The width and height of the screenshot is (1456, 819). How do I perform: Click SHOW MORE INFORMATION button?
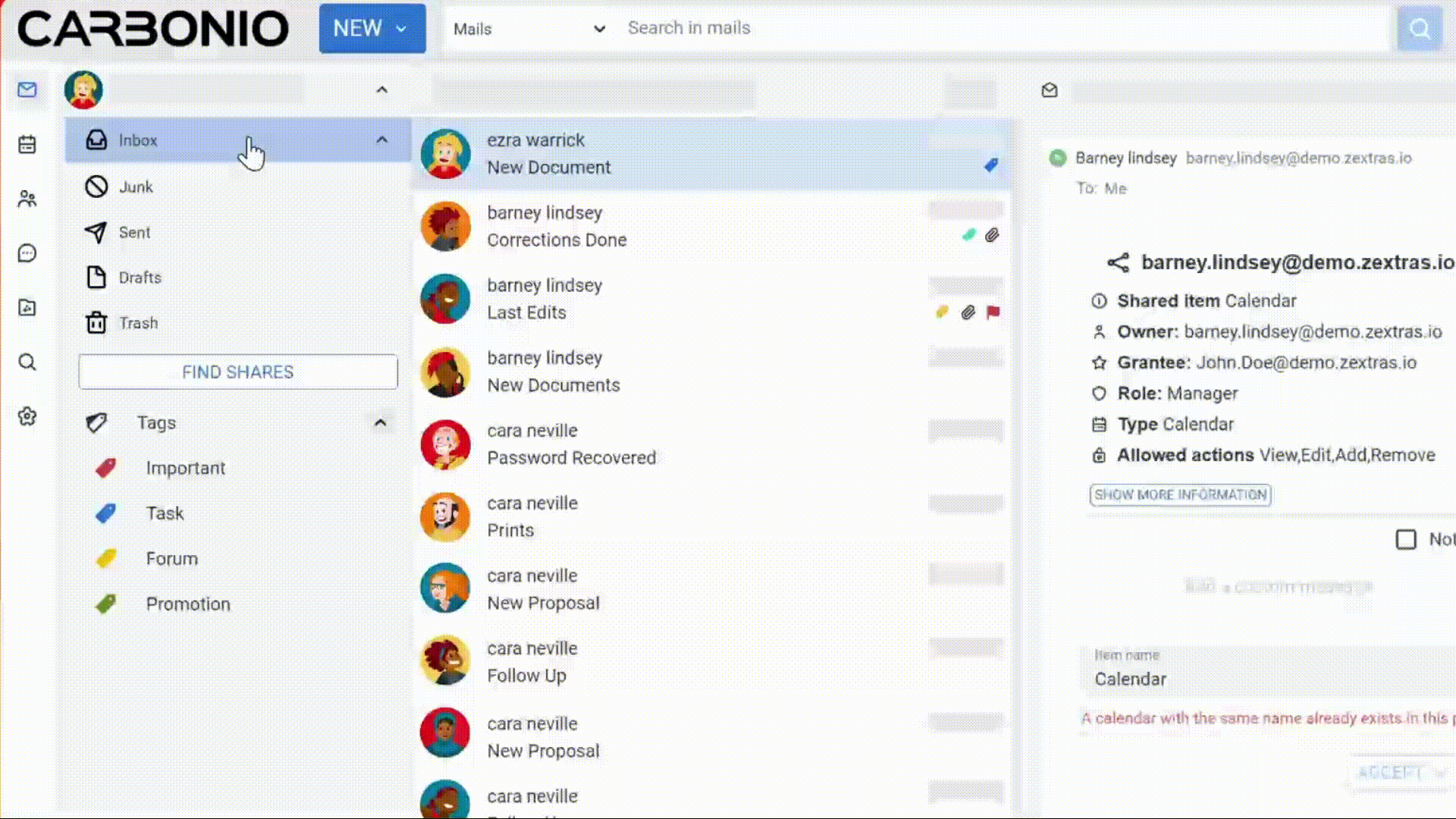pos(1180,494)
